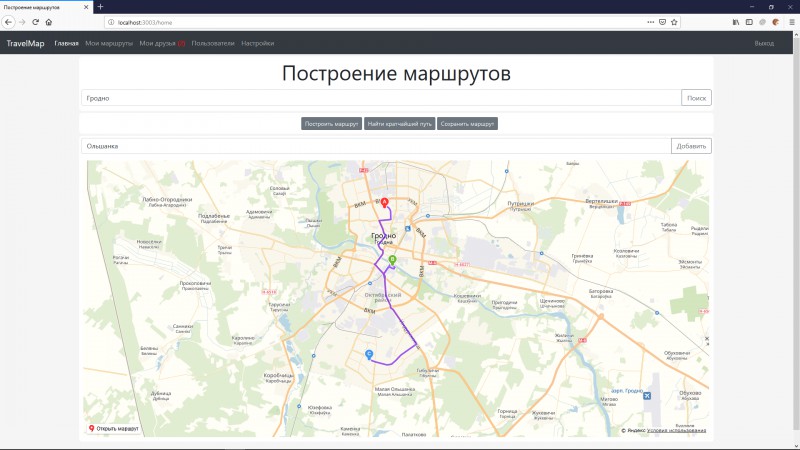Open the TravelMap brand link
Screen dimensions: 800x450
coord(25,43)
